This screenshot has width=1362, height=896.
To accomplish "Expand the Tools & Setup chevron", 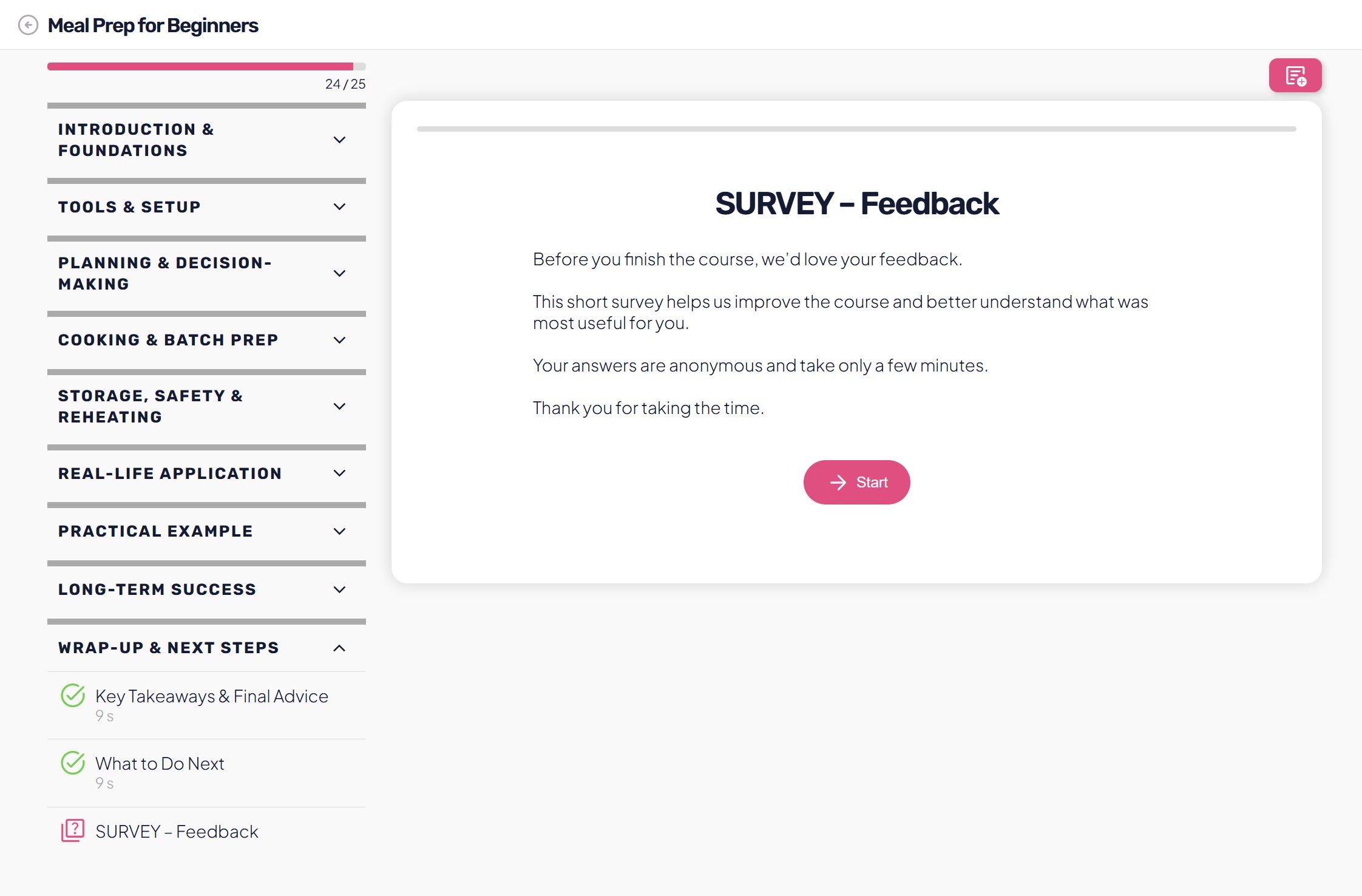I will [x=340, y=207].
